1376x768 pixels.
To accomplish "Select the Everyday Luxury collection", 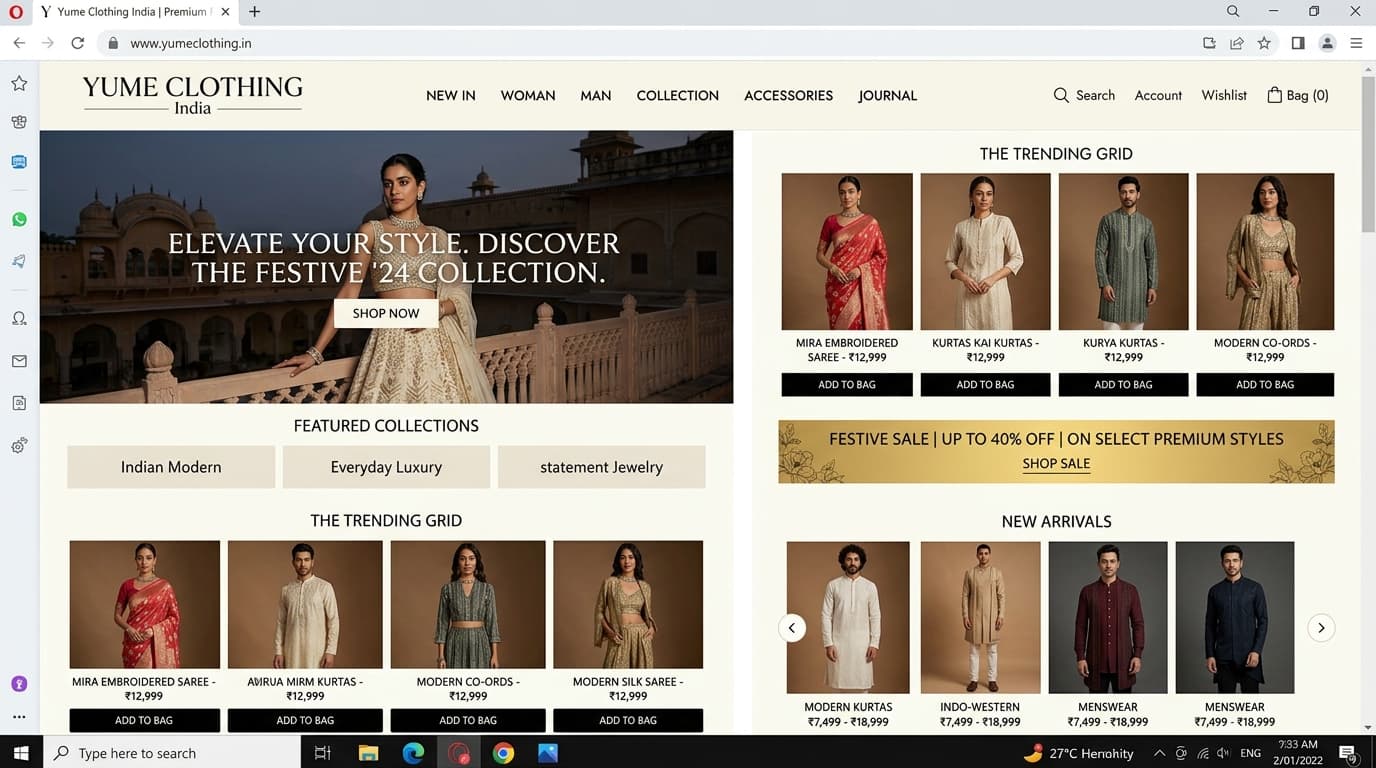I will coord(386,467).
